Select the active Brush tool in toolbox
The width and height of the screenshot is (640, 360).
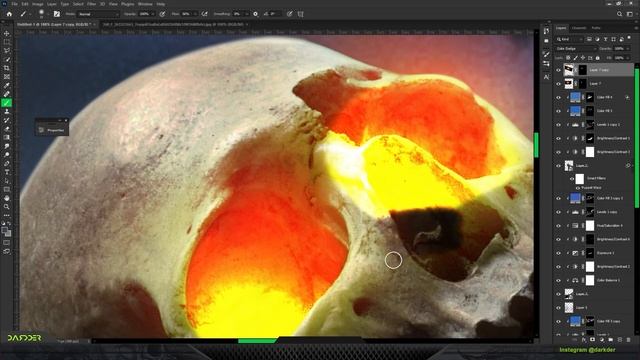pyautogui.click(x=7, y=103)
